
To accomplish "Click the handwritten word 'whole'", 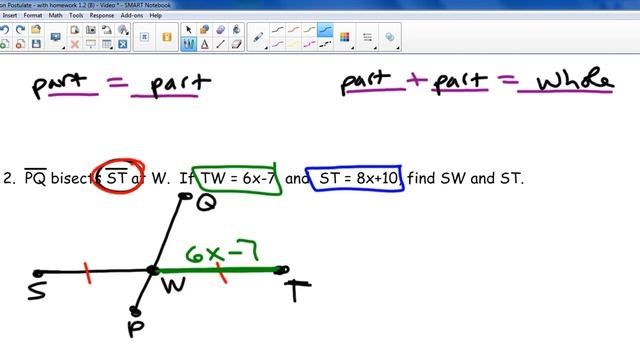I will [576, 80].
